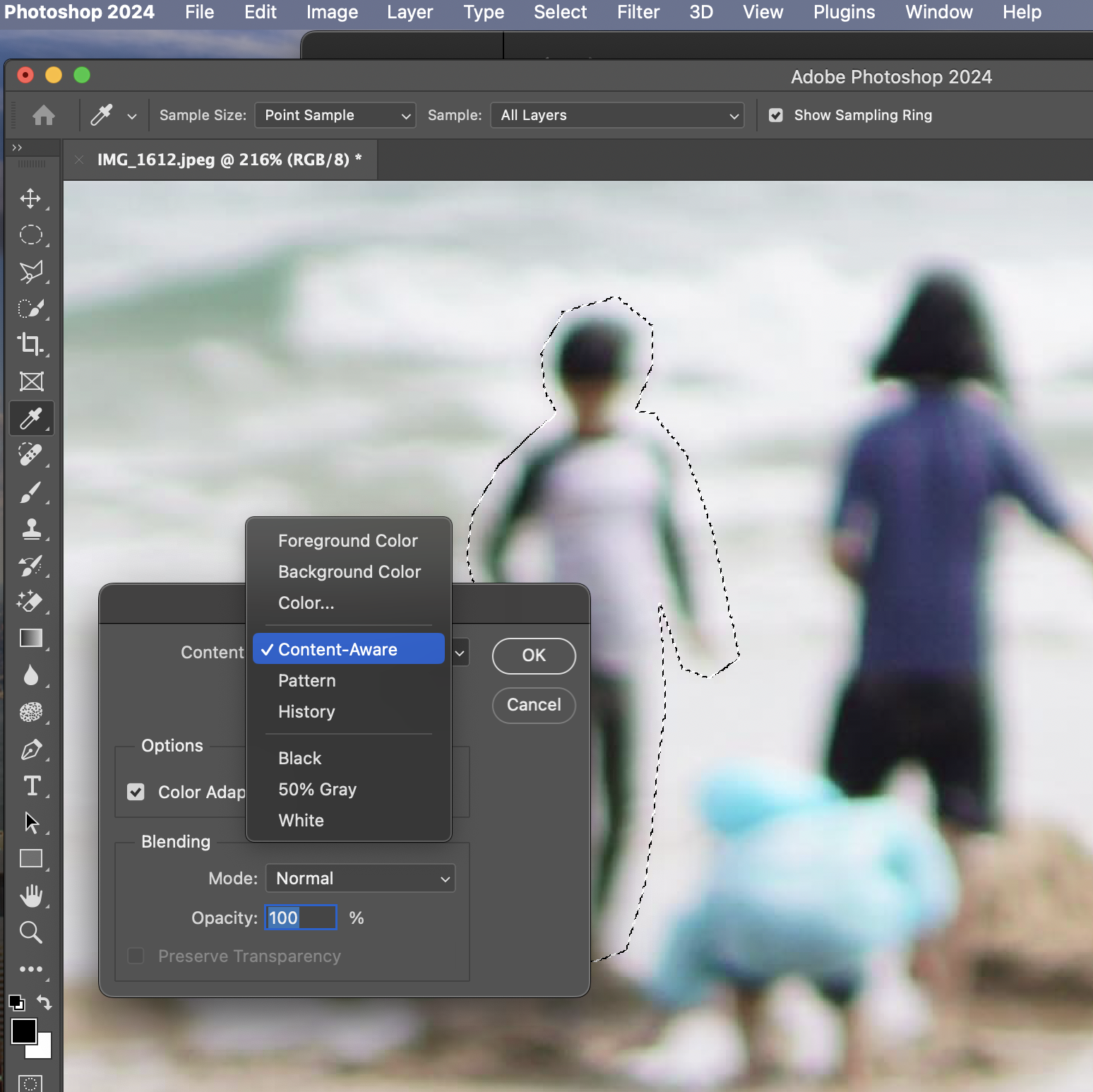Toggle Quick Mask mode icon
Screen dimensions: 1093x1092
tap(30, 1083)
